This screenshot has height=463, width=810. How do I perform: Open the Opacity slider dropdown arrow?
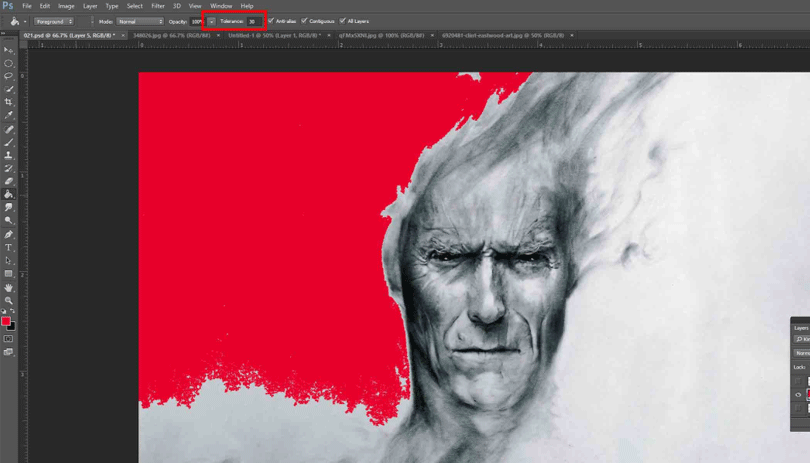(x=211, y=21)
